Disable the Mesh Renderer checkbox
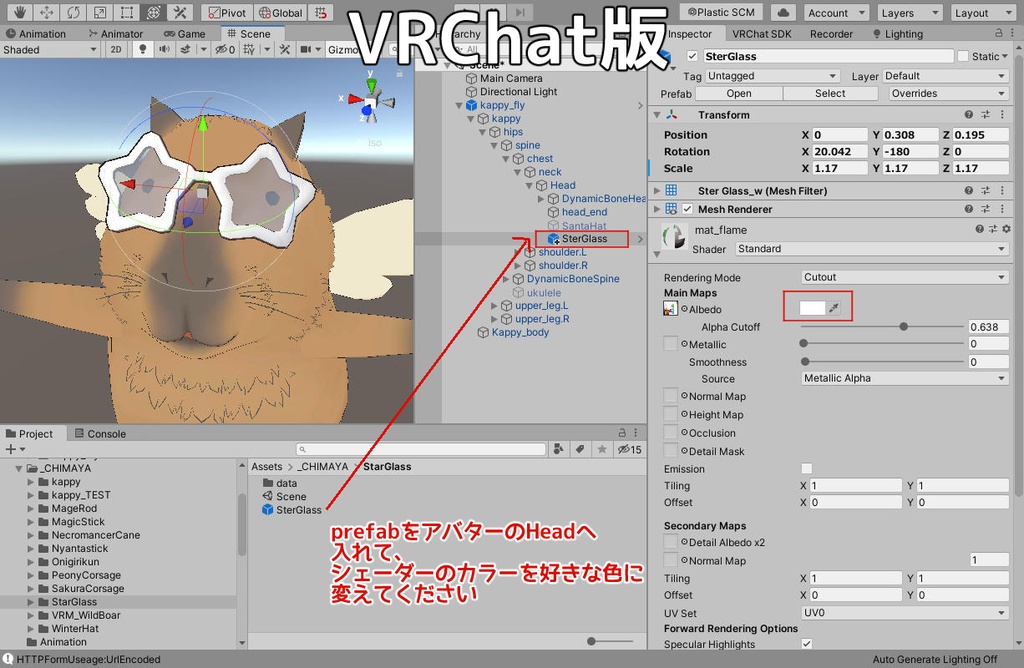 687,210
